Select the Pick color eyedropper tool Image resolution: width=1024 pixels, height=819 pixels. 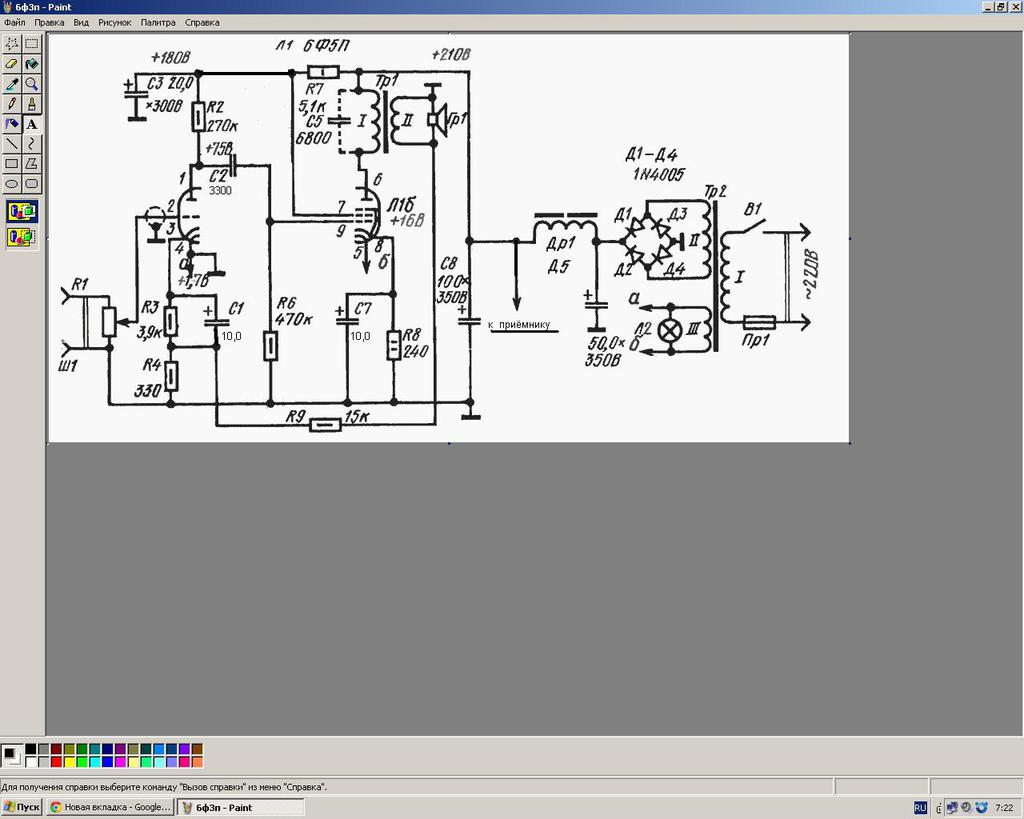12,84
